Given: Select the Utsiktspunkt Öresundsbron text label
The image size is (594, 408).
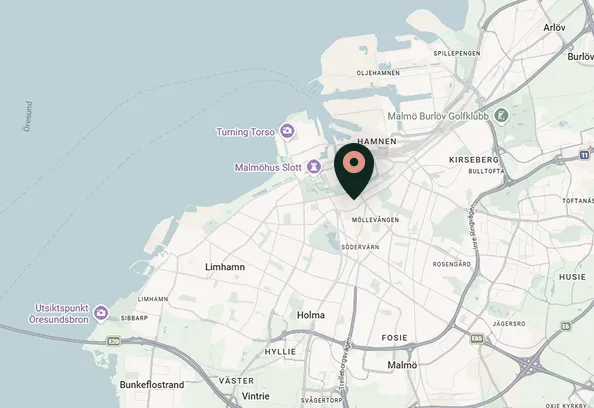Looking at the screenshot, I should click(59, 314).
